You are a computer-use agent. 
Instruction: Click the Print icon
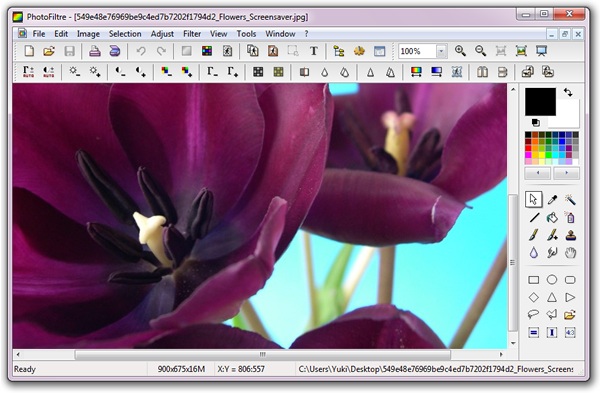click(95, 51)
